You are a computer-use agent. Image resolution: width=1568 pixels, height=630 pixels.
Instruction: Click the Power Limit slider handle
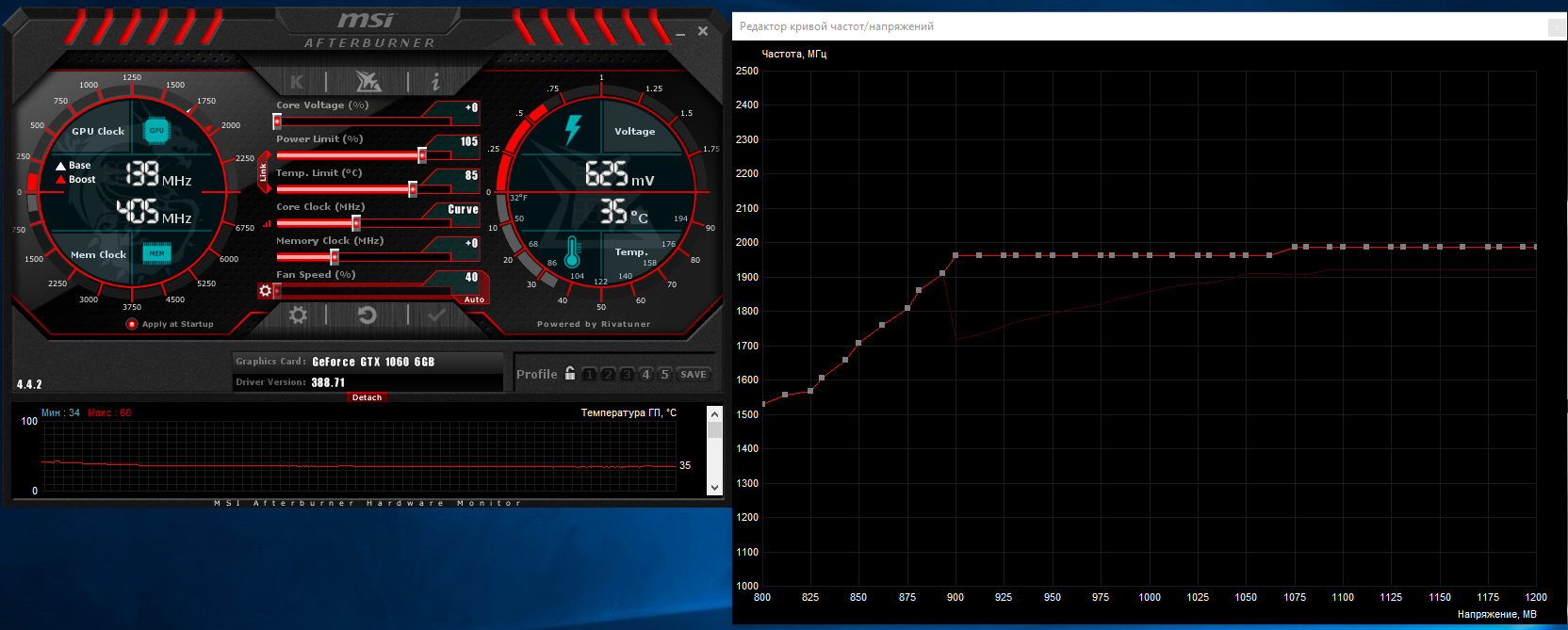(x=422, y=155)
